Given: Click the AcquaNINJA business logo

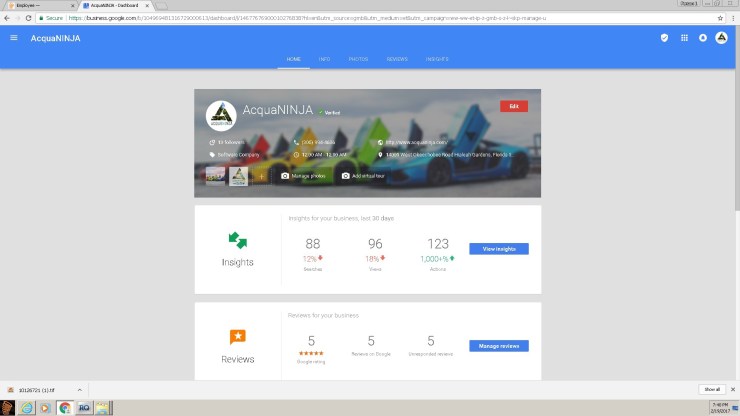Looking at the screenshot, I should (220, 116).
